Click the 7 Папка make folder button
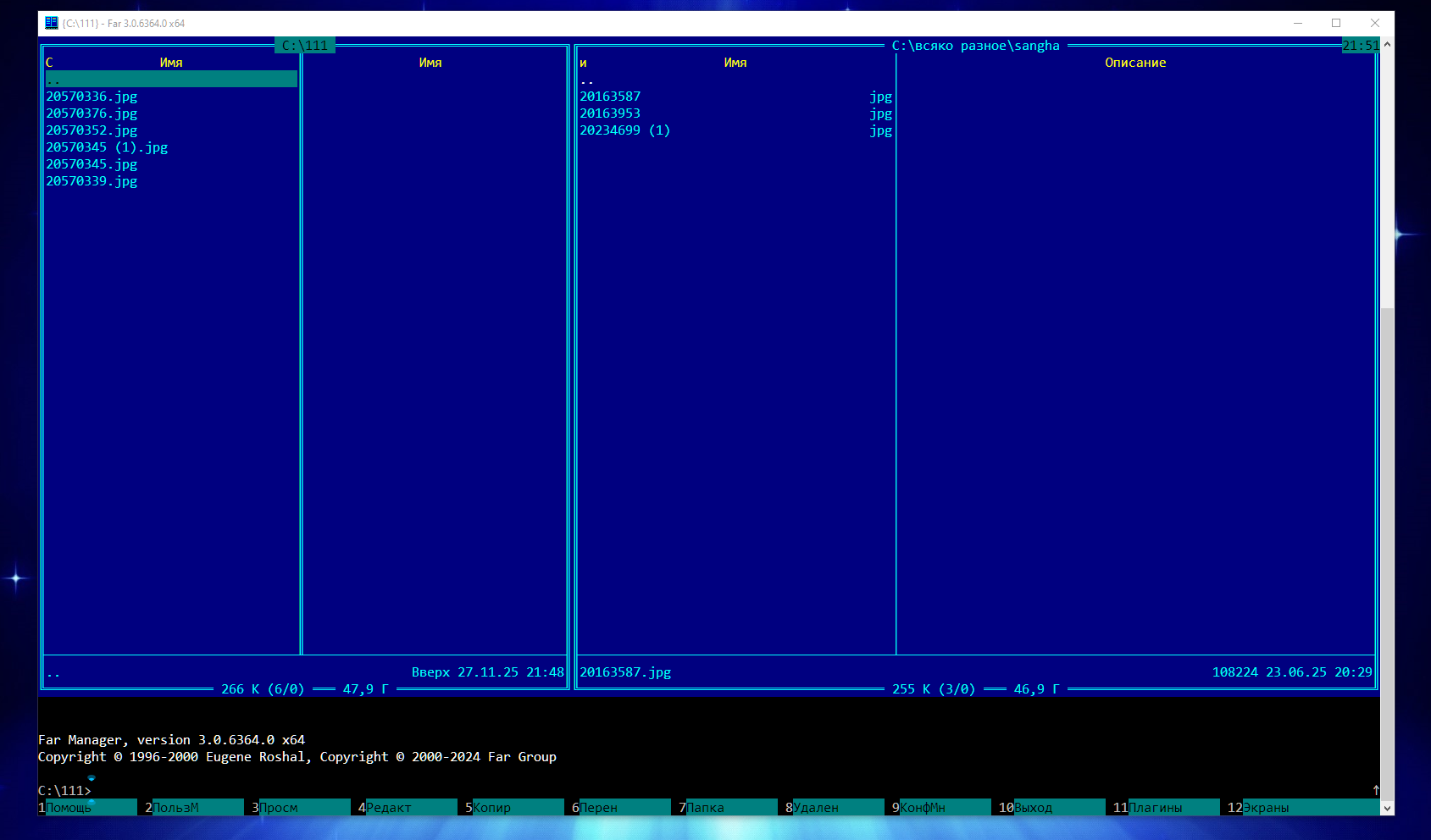The width and height of the screenshot is (1431, 840). pyautogui.click(x=728, y=808)
